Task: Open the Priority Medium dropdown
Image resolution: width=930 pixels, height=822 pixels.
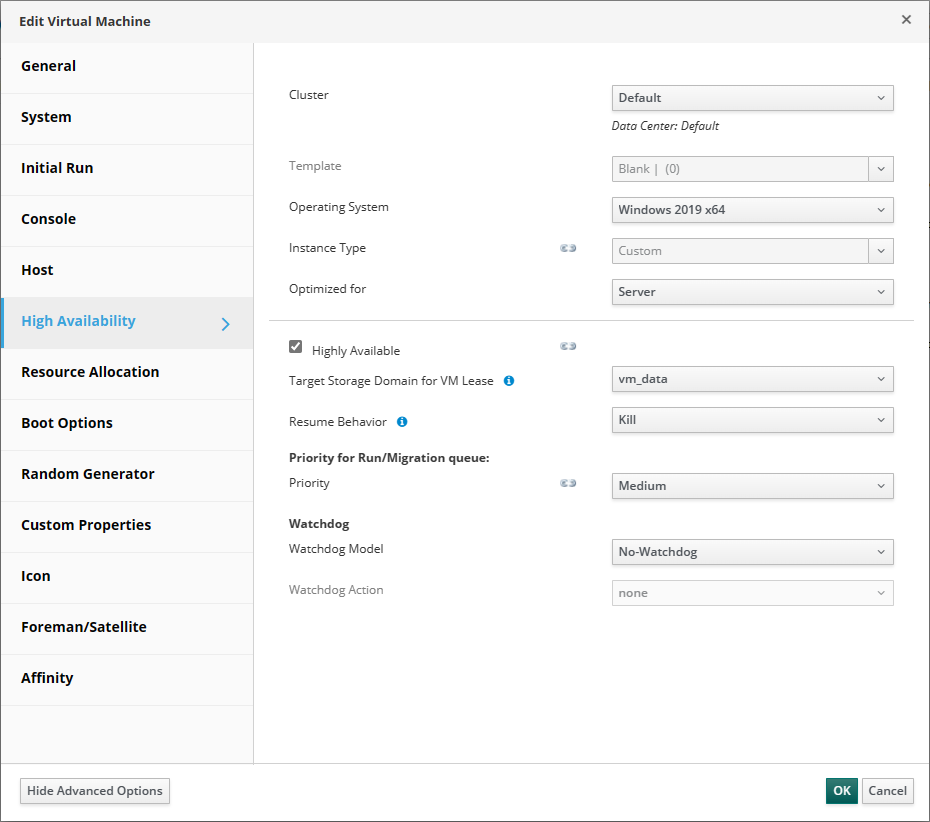Action: [x=752, y=486]
